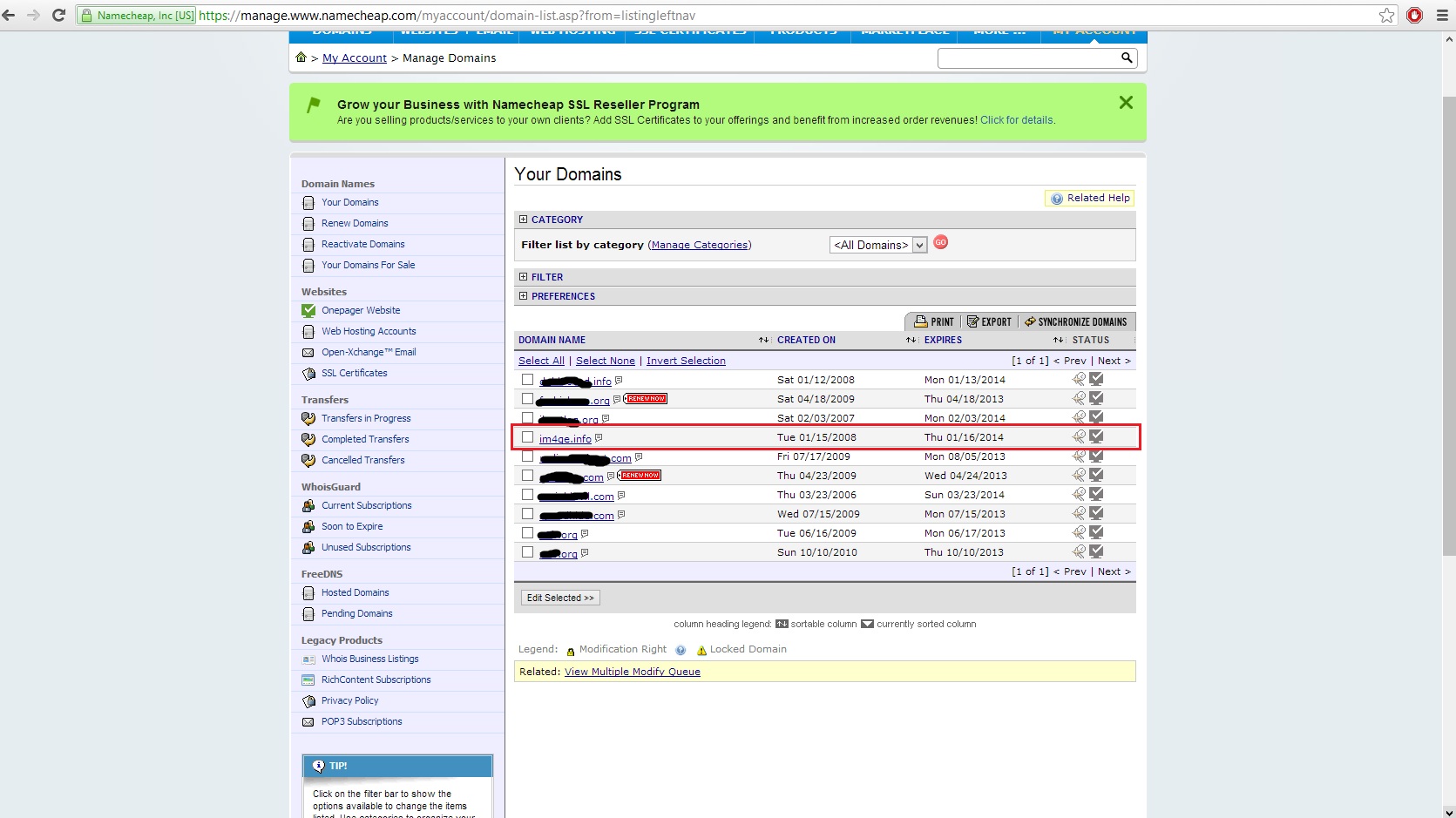
Task: Click the Related Help question icon
Action: tap(1057, 199)
